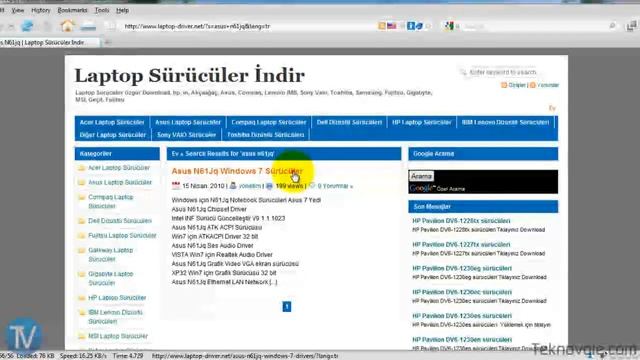Open HP Pavilion DV6-1230ec sürücüleri link
The image size is (640, 360).
tap(462, 292)
